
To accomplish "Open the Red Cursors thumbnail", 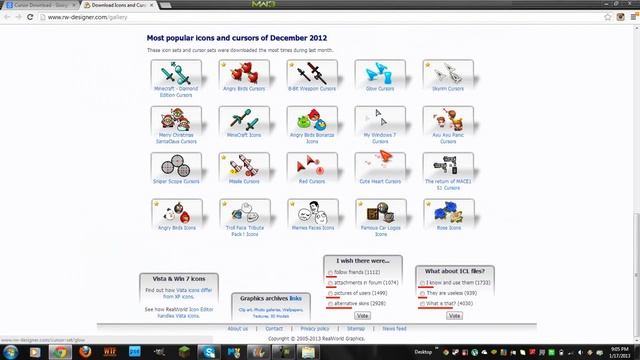I will (312, 166).
